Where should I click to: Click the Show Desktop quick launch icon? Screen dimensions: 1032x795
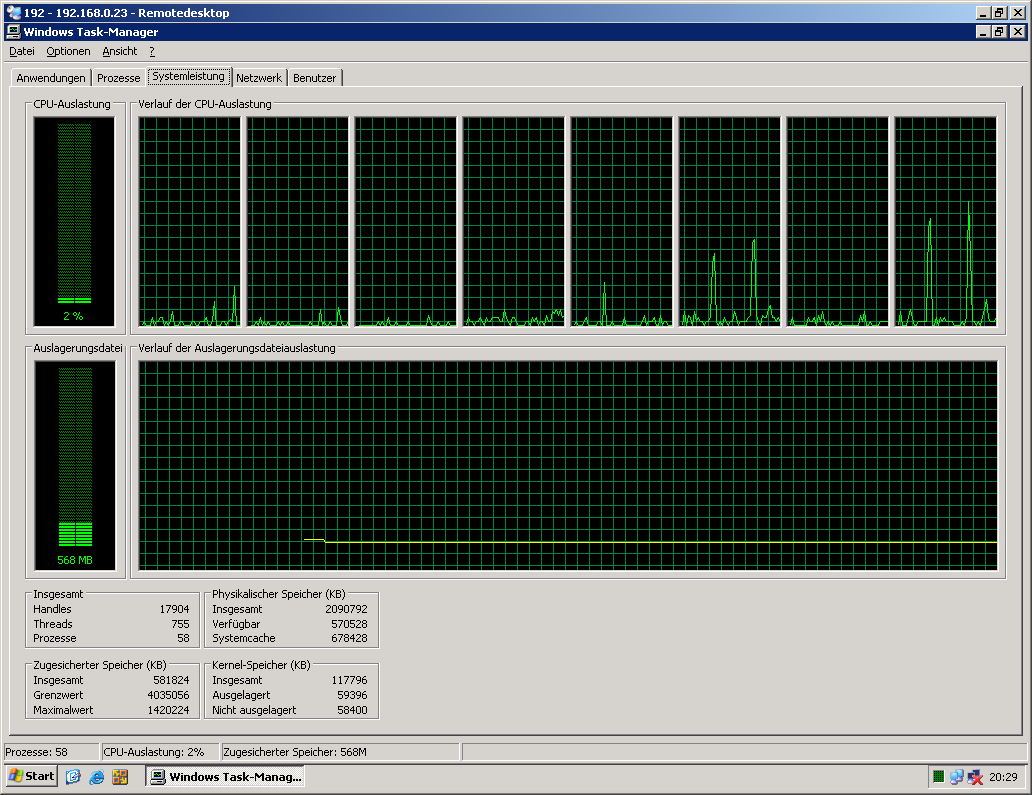click(x=73, y=777)
